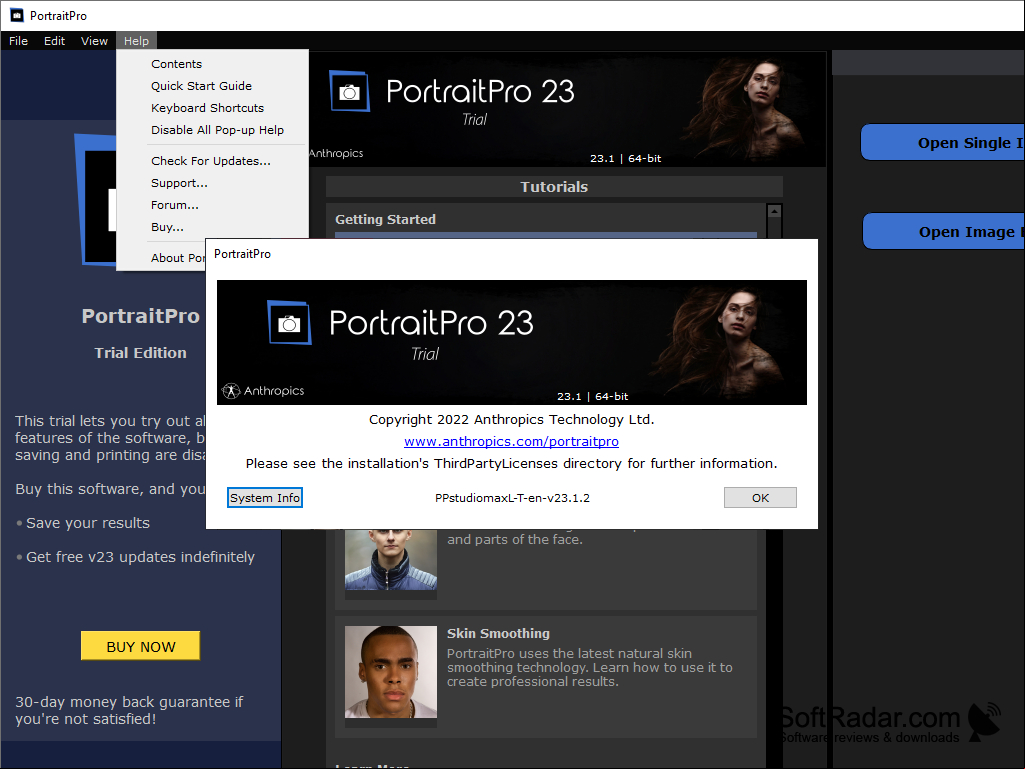1025x769 pixels.
Task: Select Buy from Help menu
Action: (x=212, y=228)
